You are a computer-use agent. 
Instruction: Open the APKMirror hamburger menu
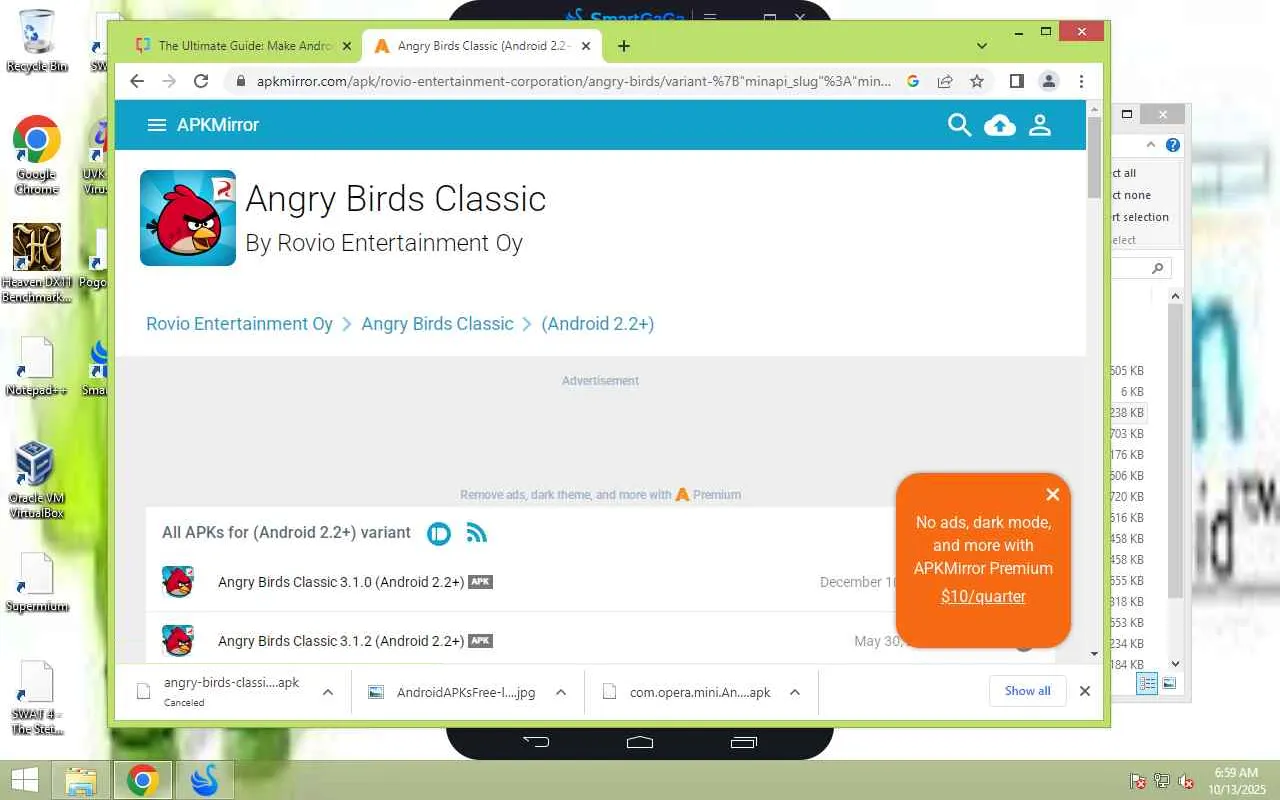[x=156, y=125]
